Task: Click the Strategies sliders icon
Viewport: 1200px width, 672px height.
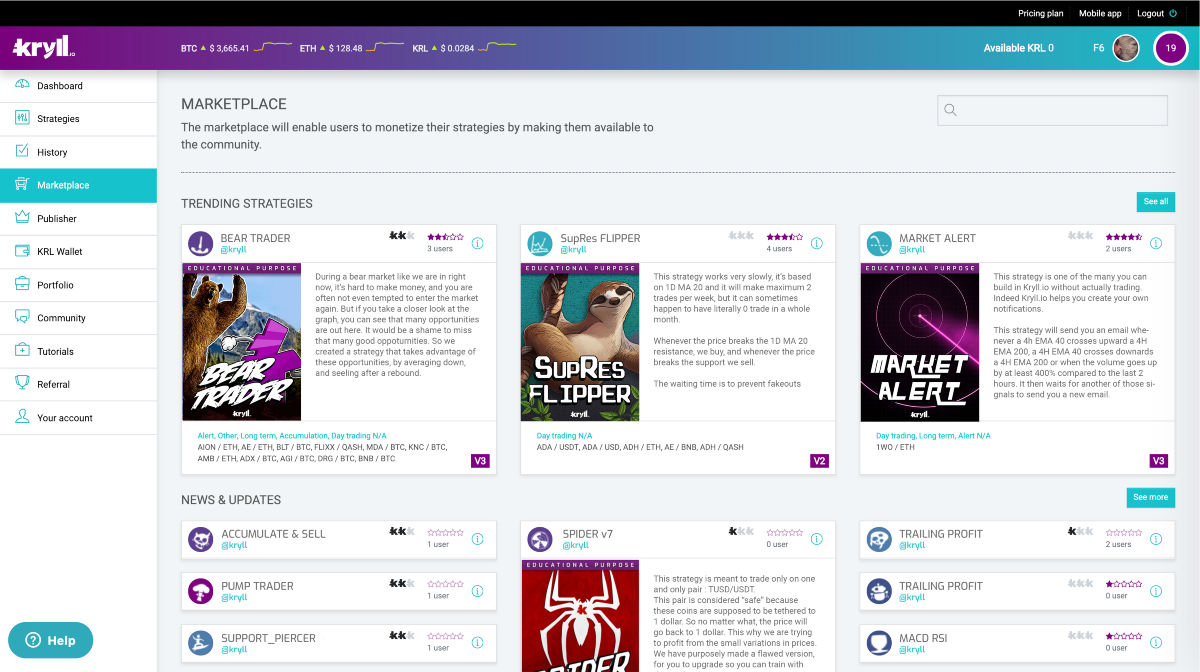Action: tap(22, 118)
